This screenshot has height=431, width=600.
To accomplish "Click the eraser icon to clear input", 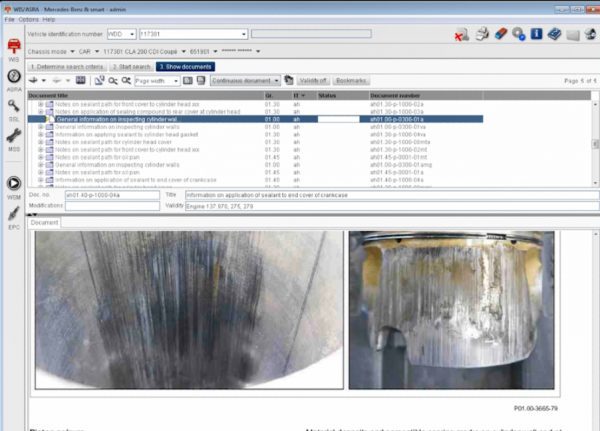I will click(x=501, y=34).
